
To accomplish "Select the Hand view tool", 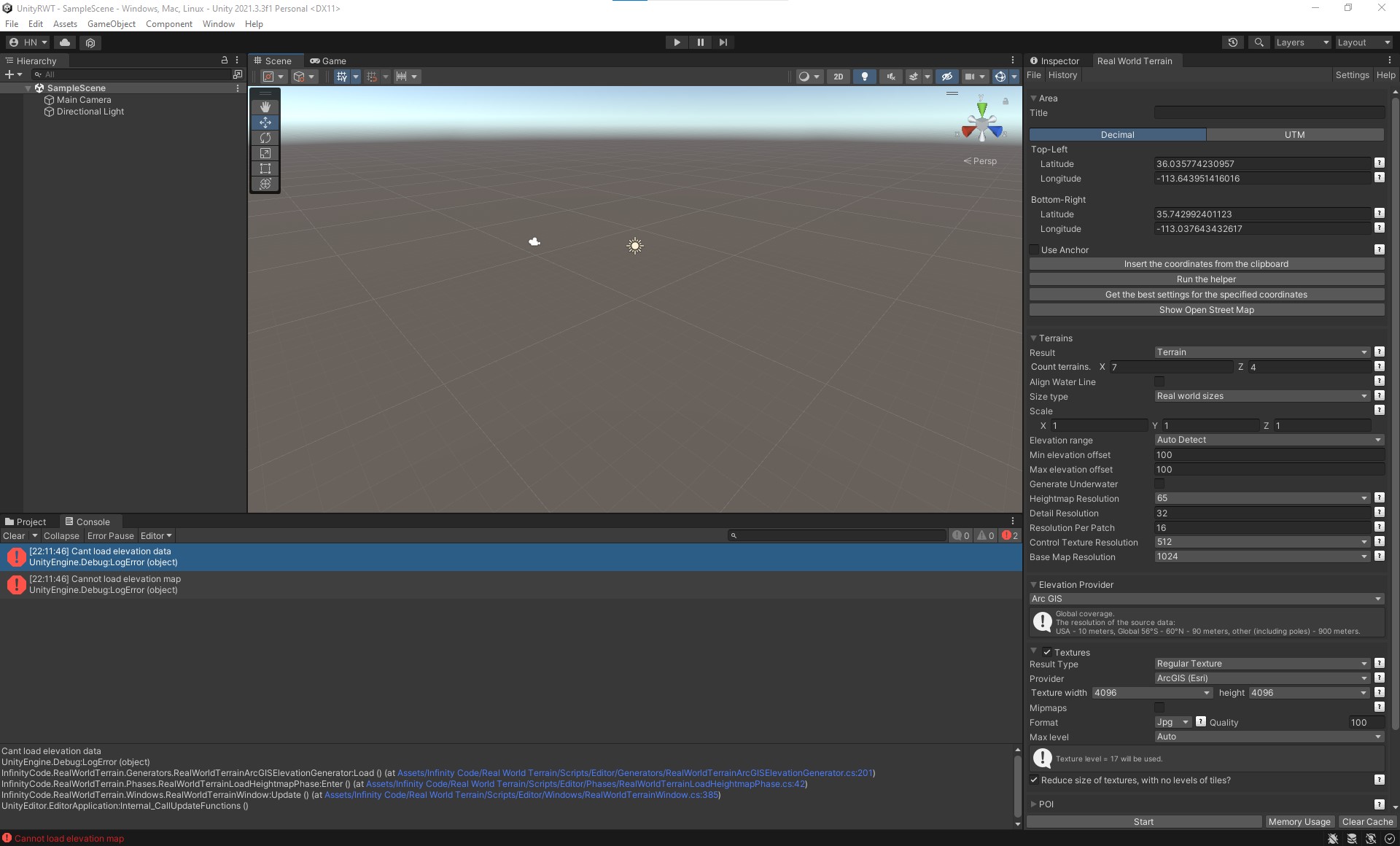I will pos(265,107).
